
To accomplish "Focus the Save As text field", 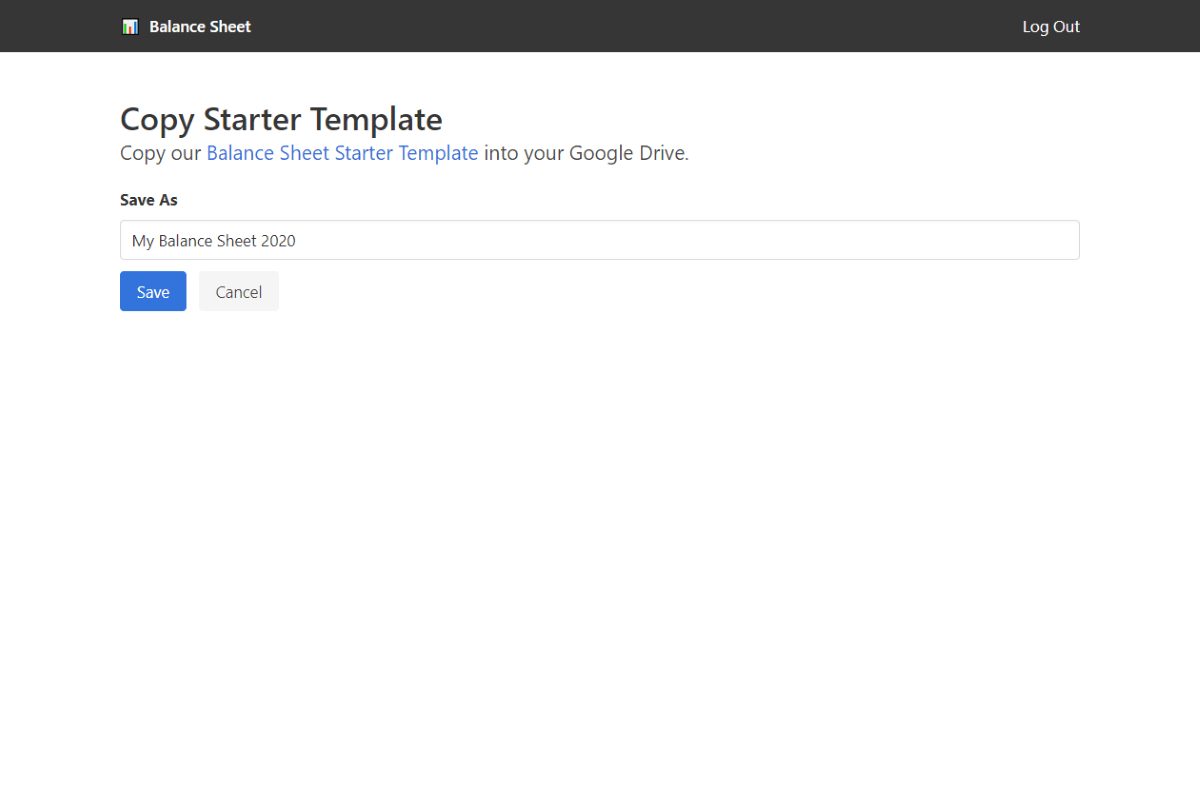I will [600, 240].
